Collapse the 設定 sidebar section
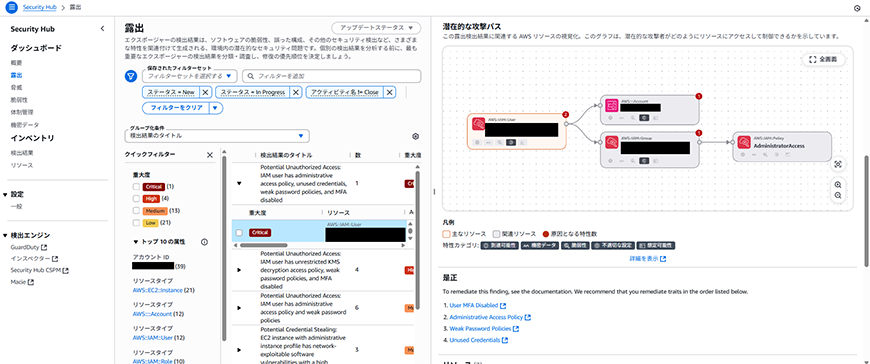 [x=6, y=195]
